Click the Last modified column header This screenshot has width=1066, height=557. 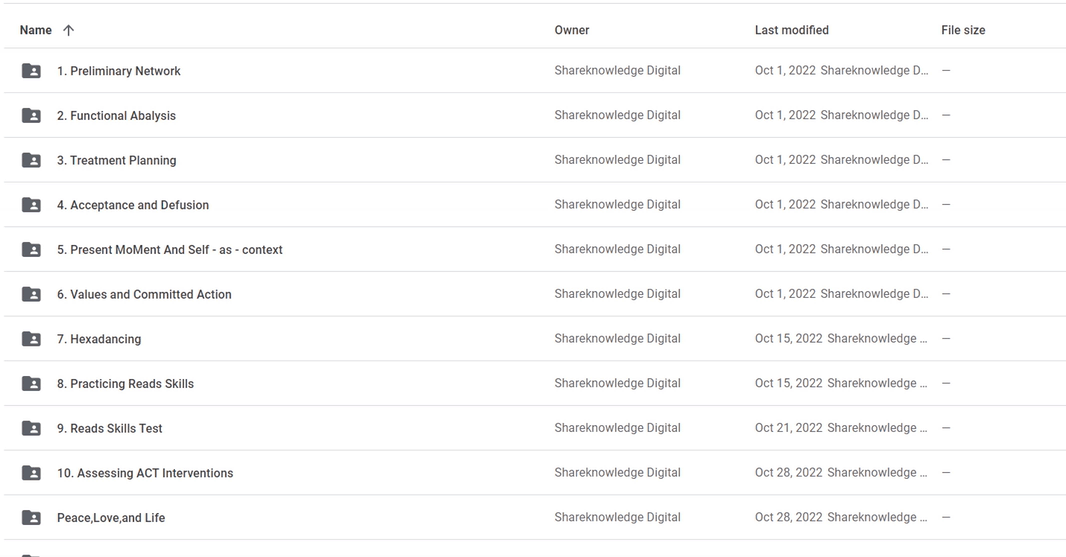[x=791, y=30]
